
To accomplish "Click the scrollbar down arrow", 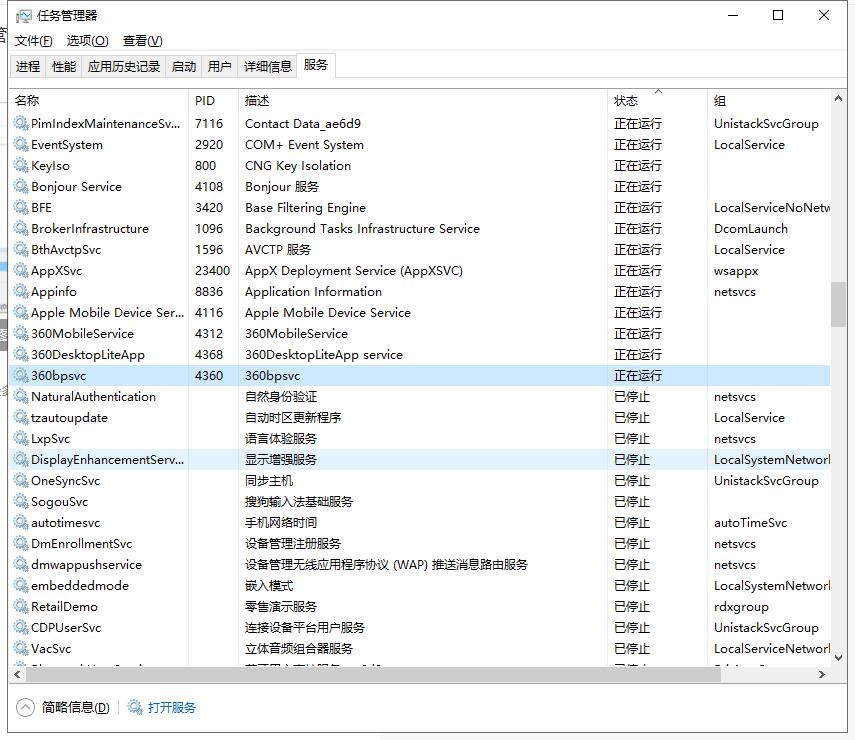I will pyautogui.click(x=838, y=657).
